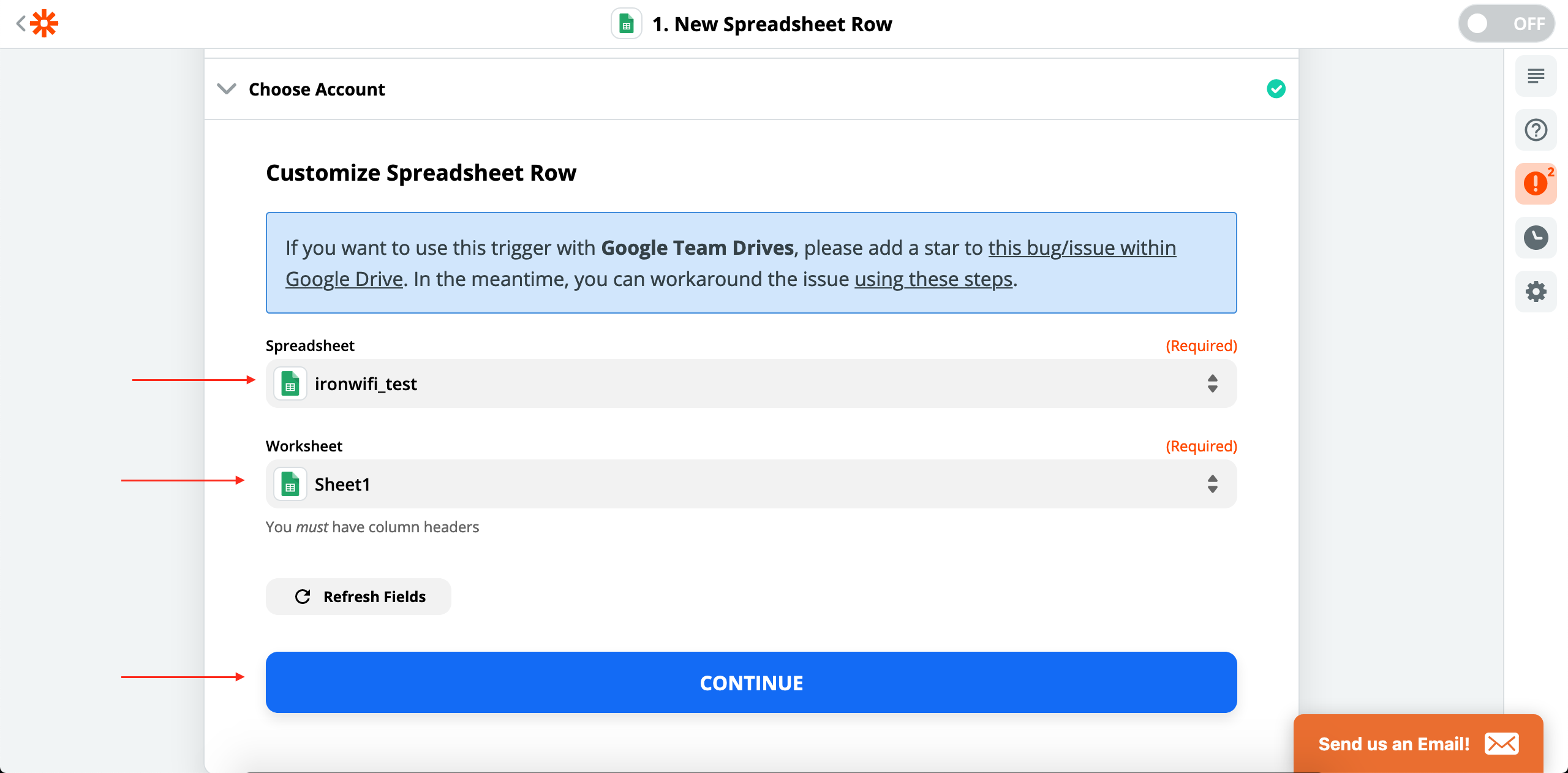Open the bug/issue link for Google Drive
Image resolution: width=1568 pixels, height=773 pixels.
pyautogui.click(x=1081, y=247)
